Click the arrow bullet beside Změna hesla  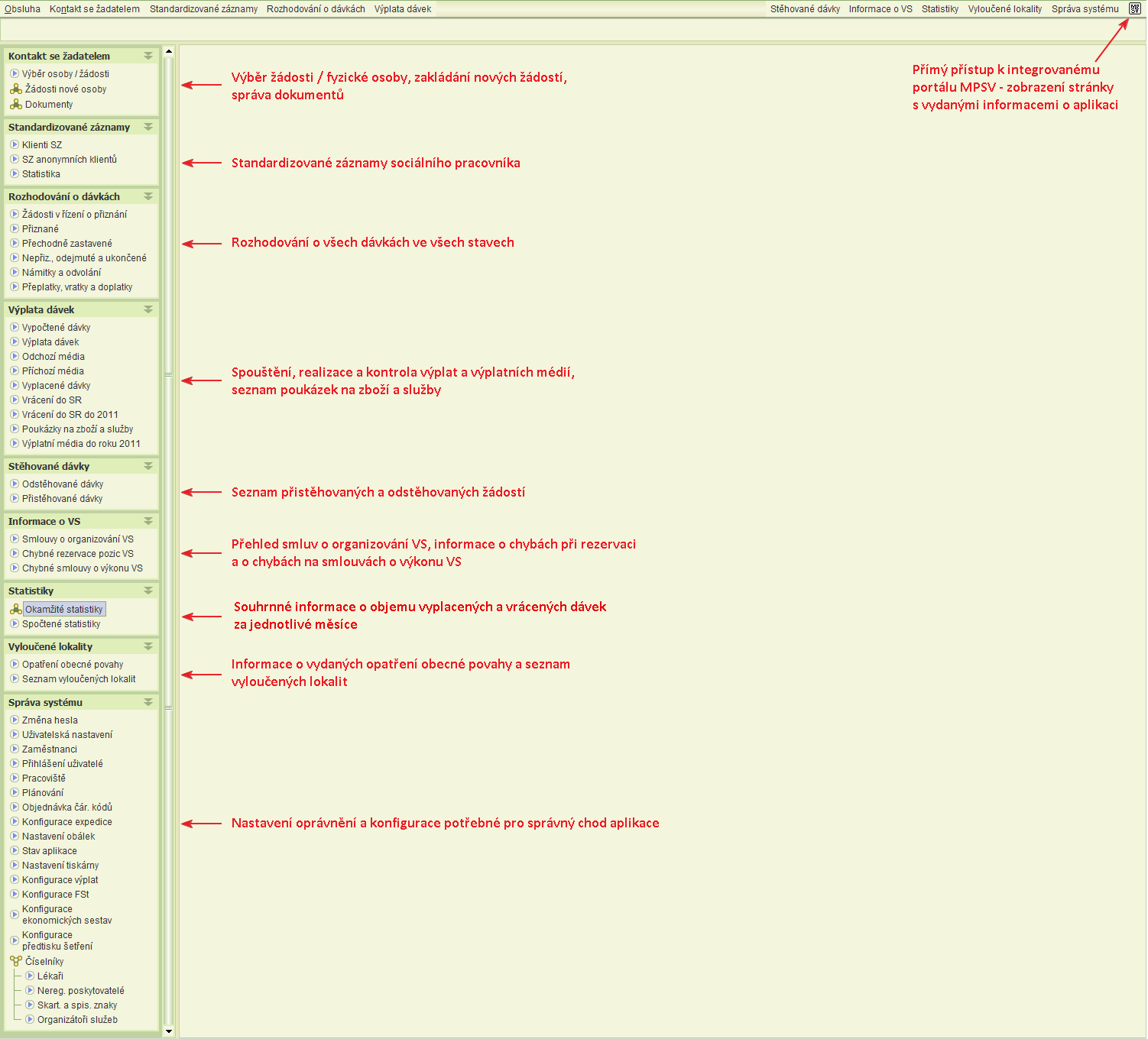pyautogui.click(x=15, y=720)
